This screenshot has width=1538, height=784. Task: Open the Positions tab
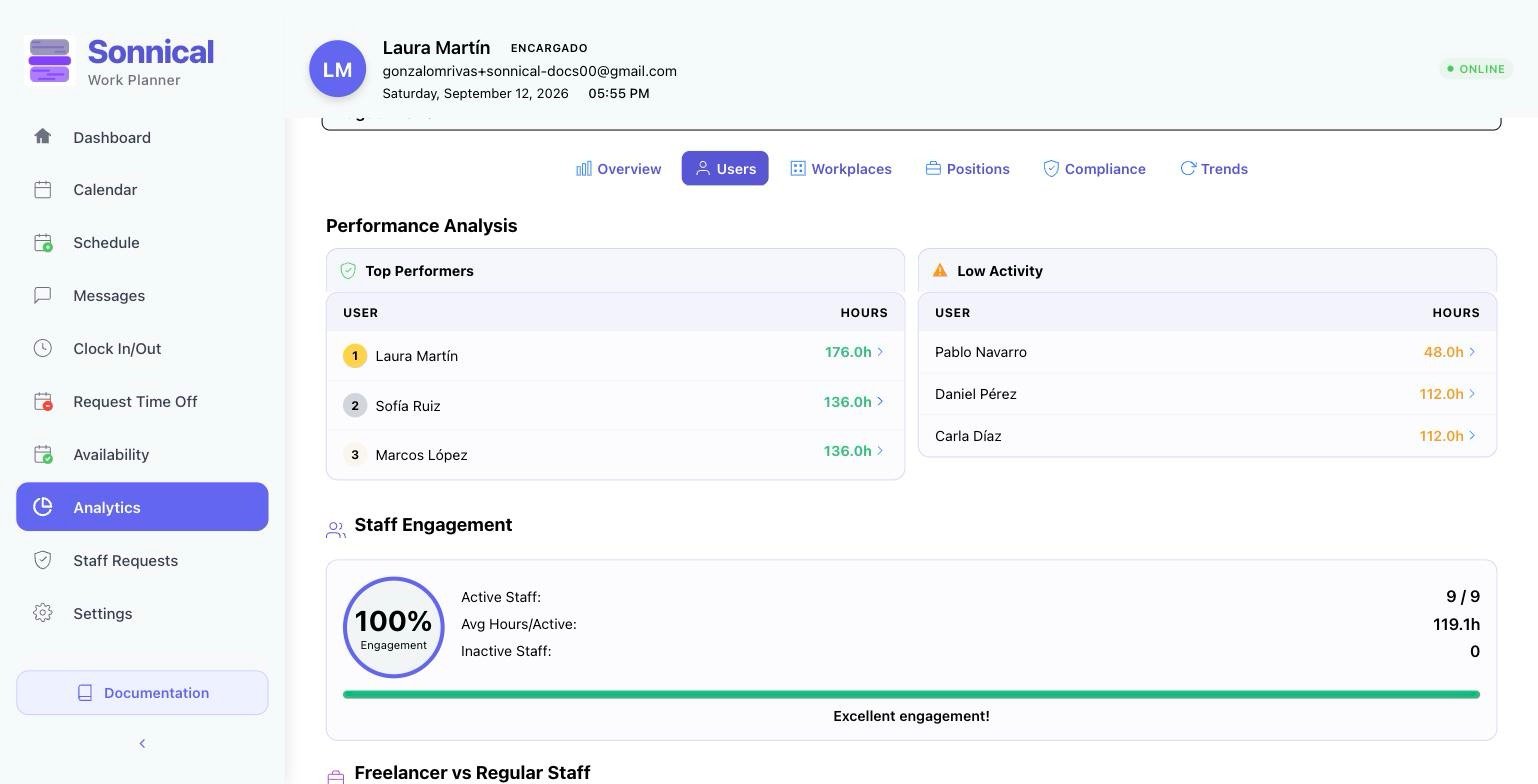967,168
